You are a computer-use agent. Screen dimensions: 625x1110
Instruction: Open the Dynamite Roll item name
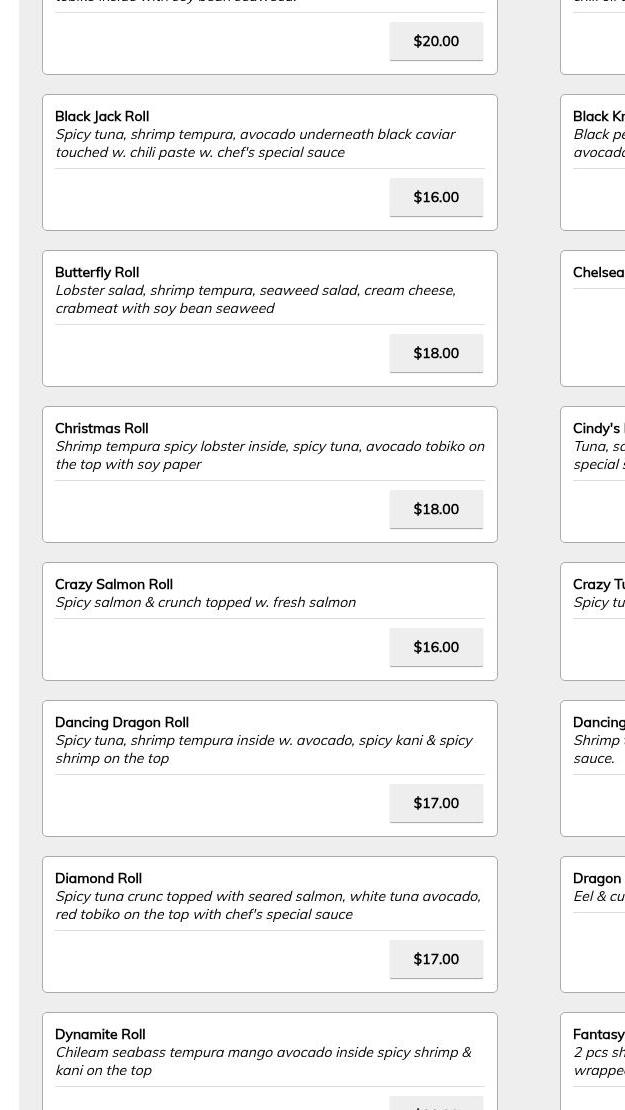click(x=101, y=1034)
